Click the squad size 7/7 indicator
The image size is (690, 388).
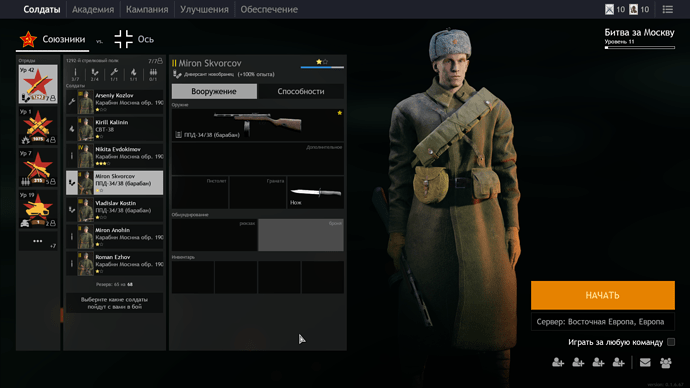pos(155,61)
